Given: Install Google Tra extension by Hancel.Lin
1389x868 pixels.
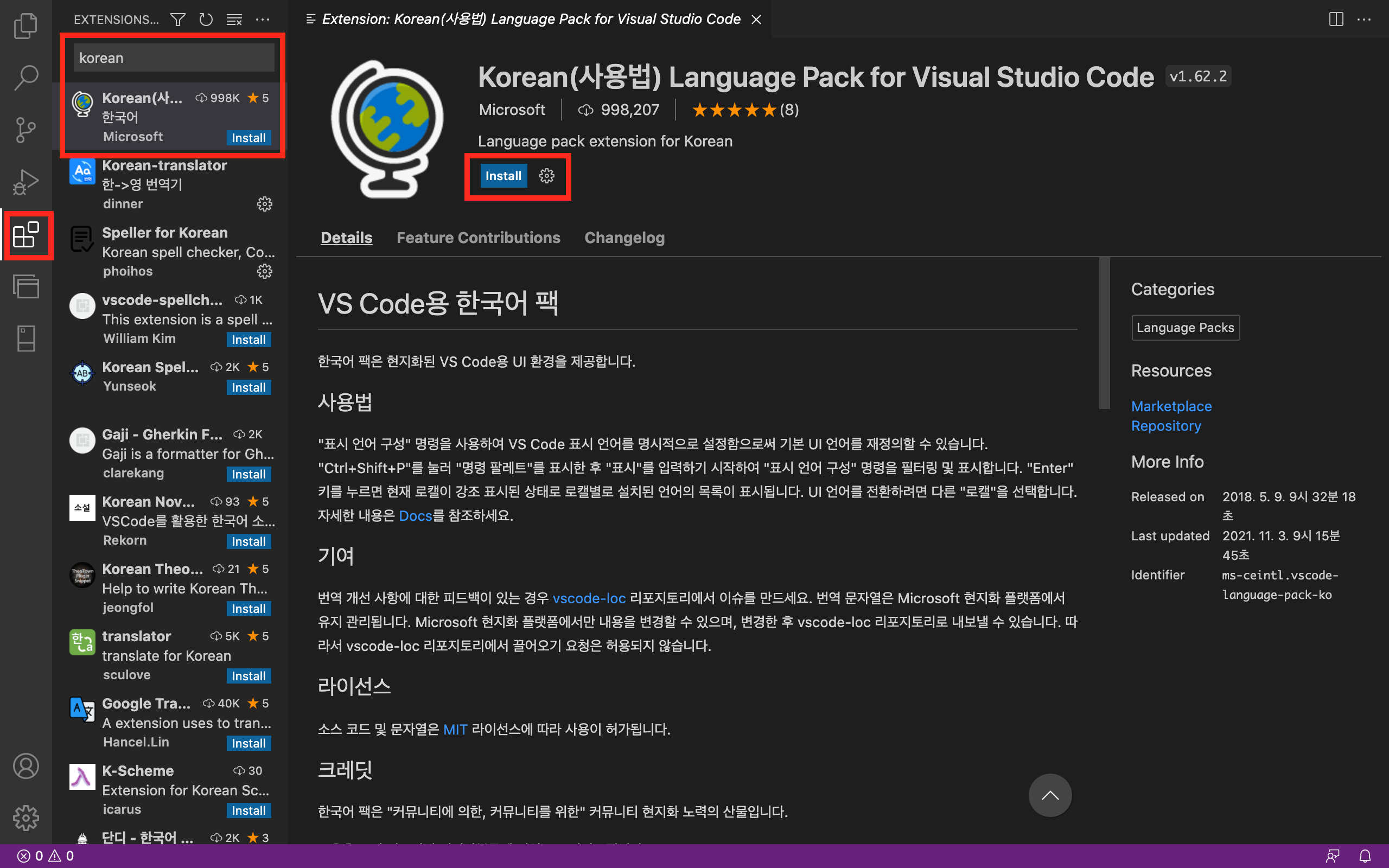Looking at the screenshot, I should click(249, 743).
